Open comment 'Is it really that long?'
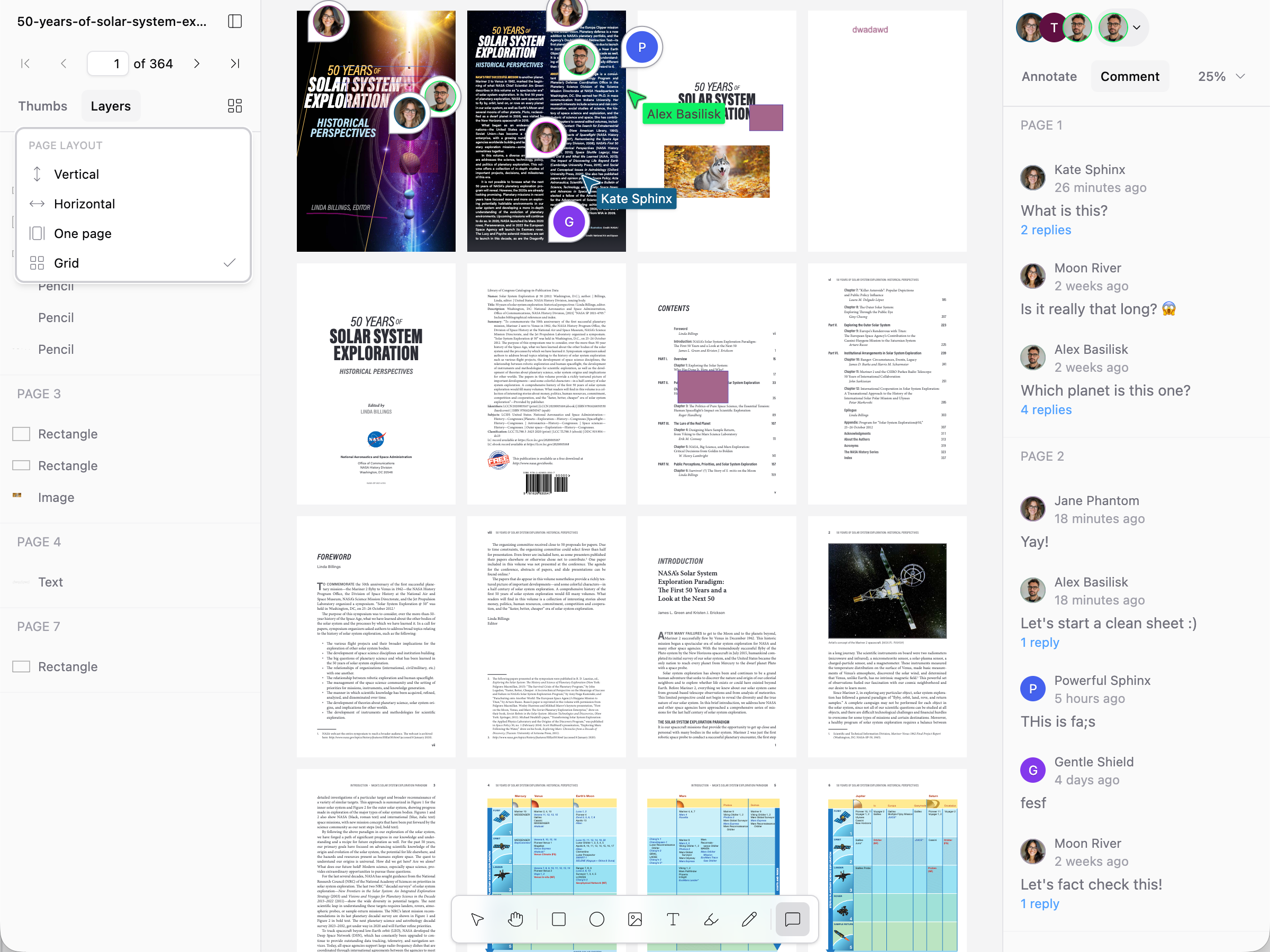This screenshot has width=1270, height=952. click(1099, 309)
